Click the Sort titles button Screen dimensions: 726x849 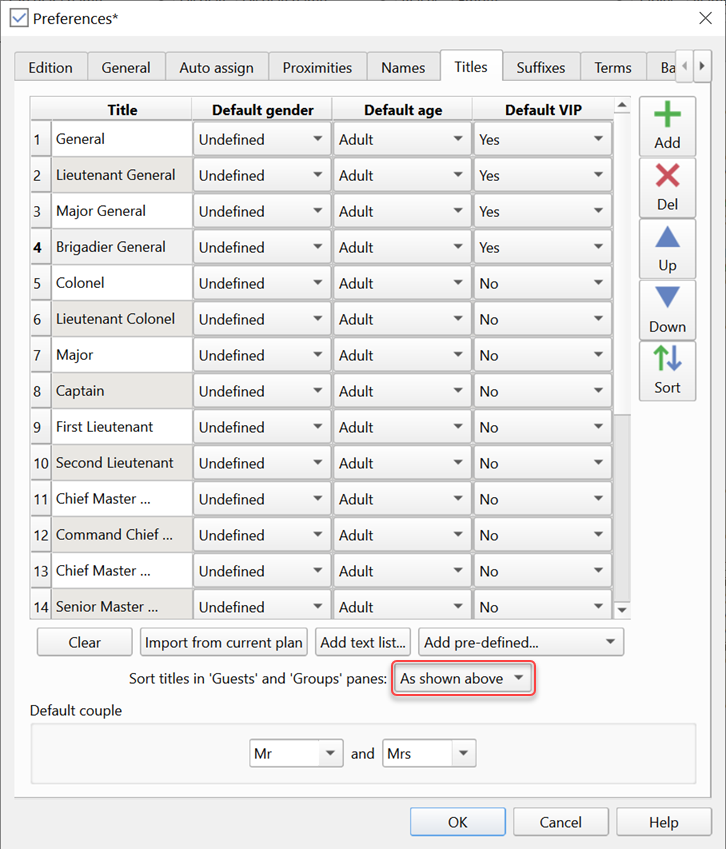(667, 370)
